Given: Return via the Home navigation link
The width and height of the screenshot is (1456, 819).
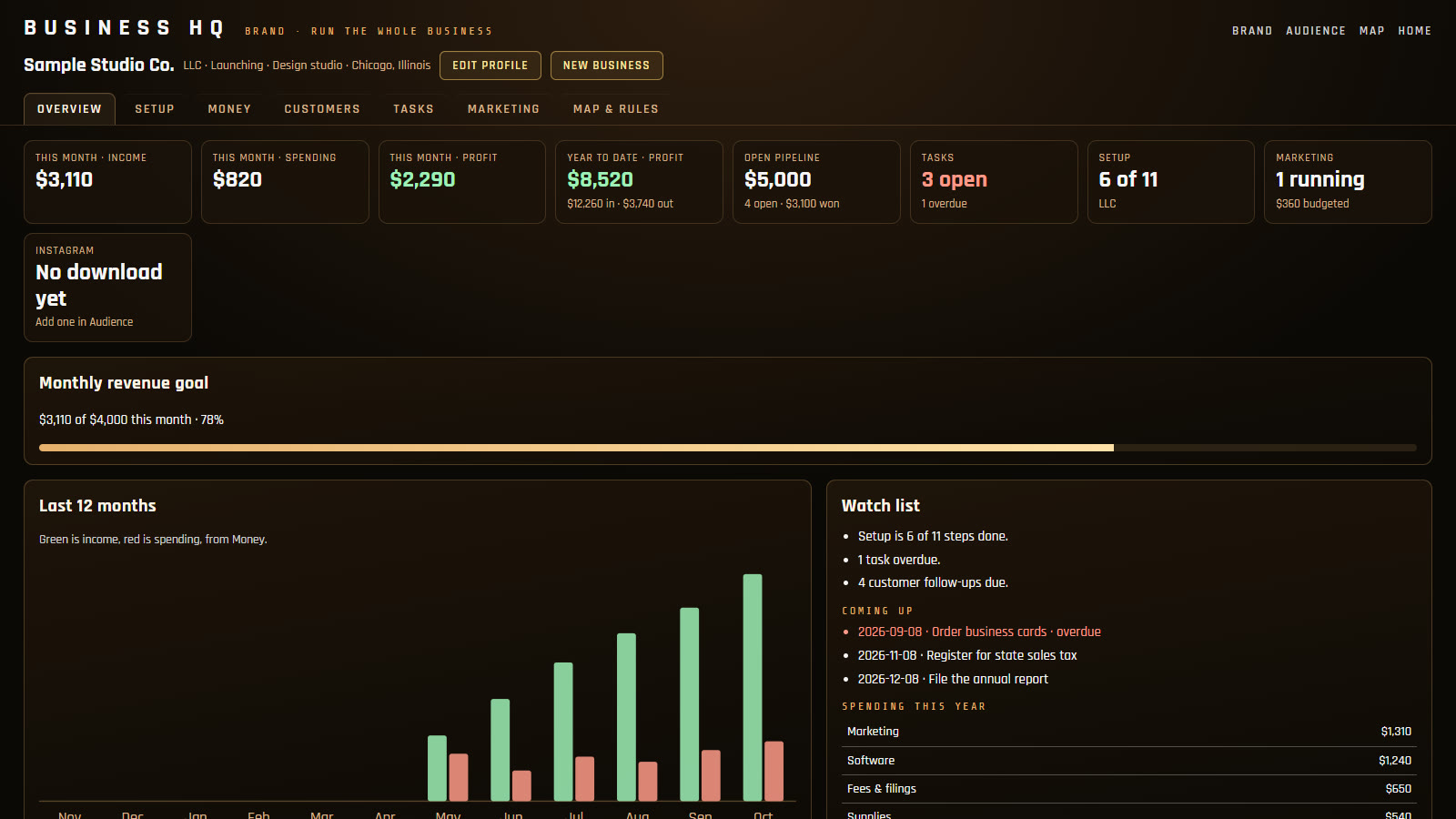Looking at the screenshot, I should coord(1415,31).
